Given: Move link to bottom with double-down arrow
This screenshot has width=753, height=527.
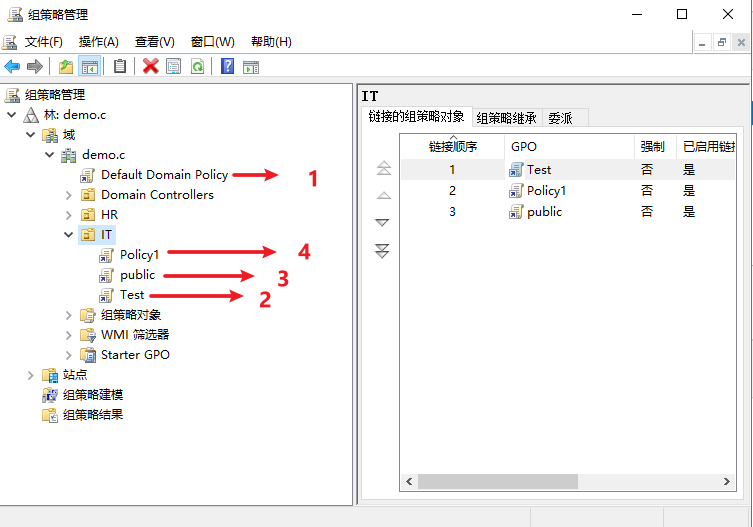Looking at the screenshot, I should pyautogui.click(x=383, y=251).
